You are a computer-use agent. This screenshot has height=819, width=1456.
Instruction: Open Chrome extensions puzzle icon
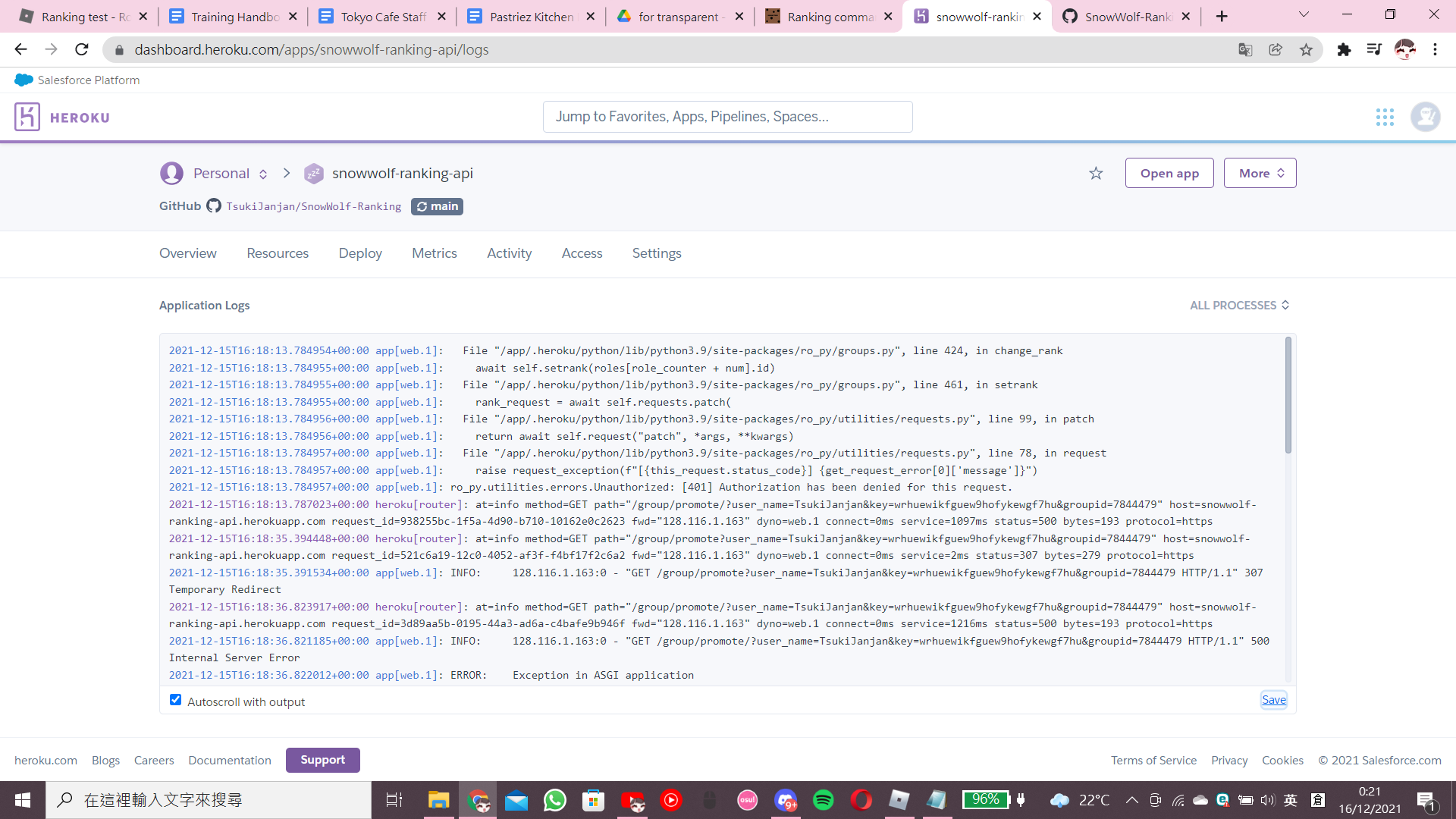(x=1344, y=49)
